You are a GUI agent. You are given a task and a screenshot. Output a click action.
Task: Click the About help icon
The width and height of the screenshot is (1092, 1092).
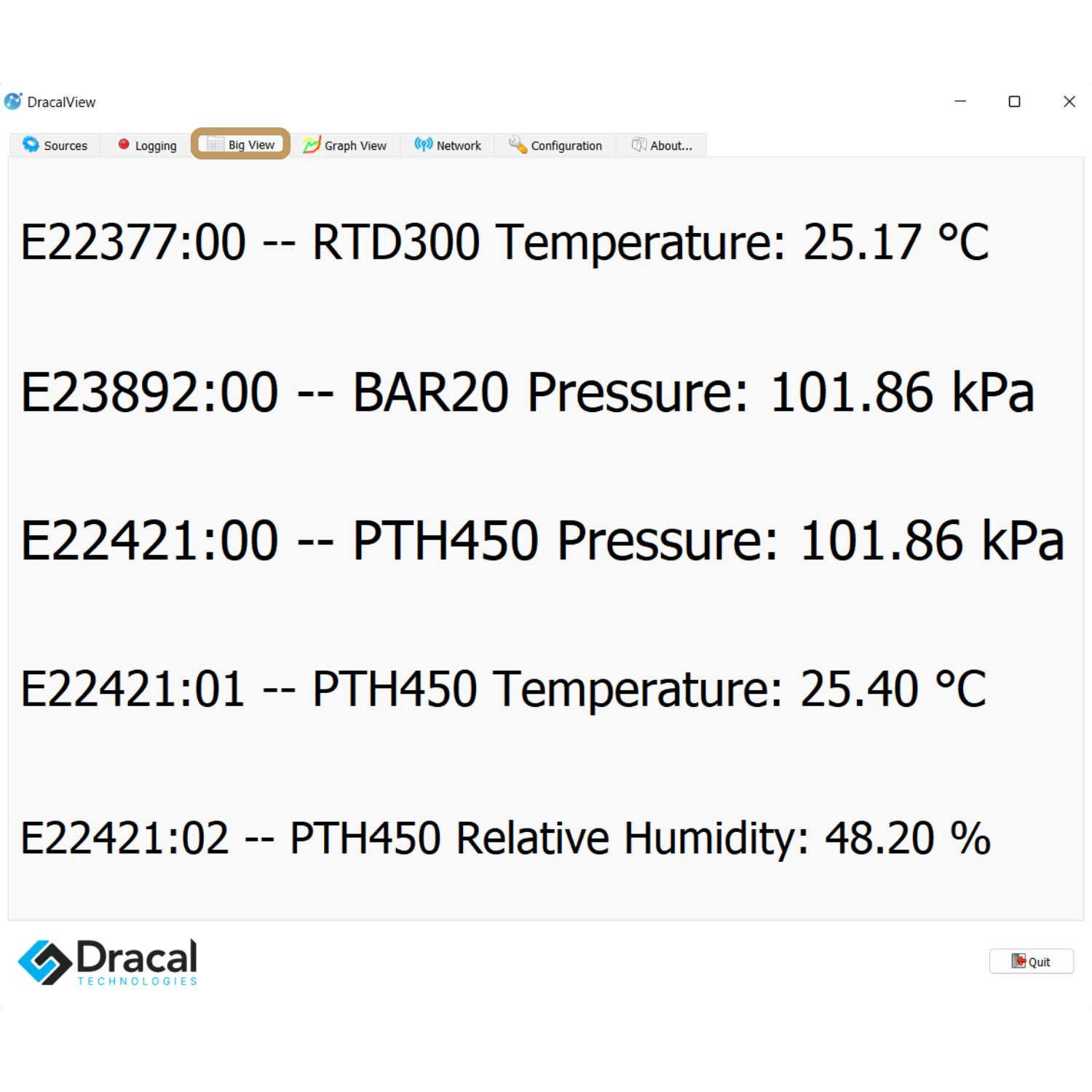click(x=639, y=145)
